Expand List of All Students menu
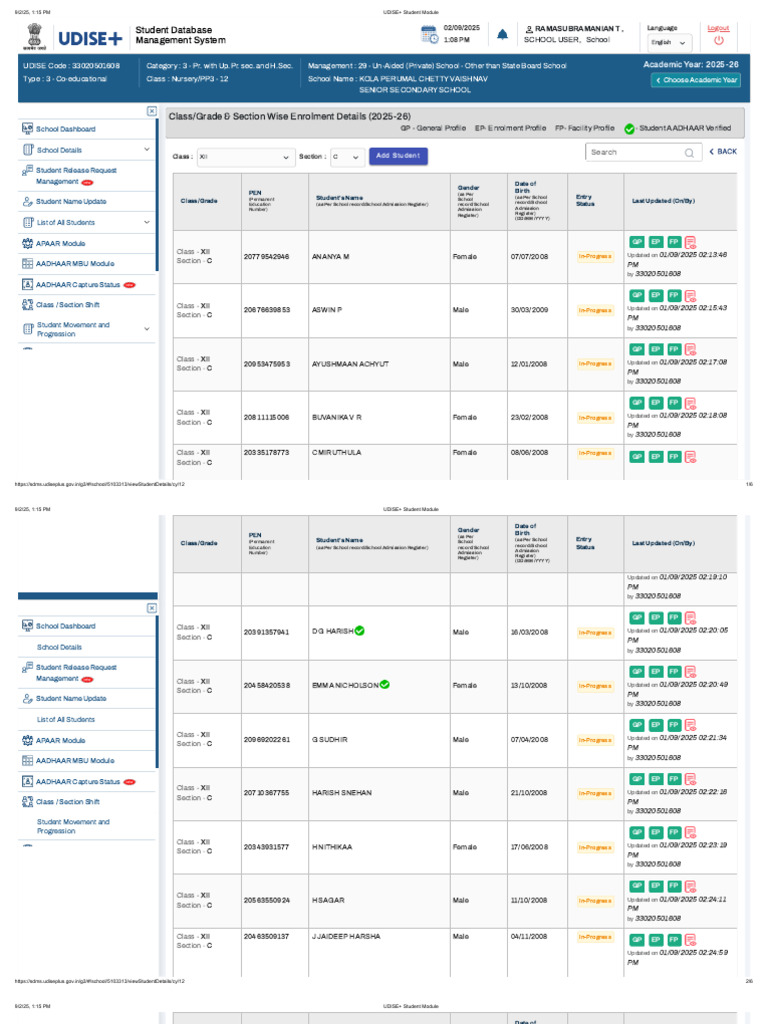 (87, 222)
